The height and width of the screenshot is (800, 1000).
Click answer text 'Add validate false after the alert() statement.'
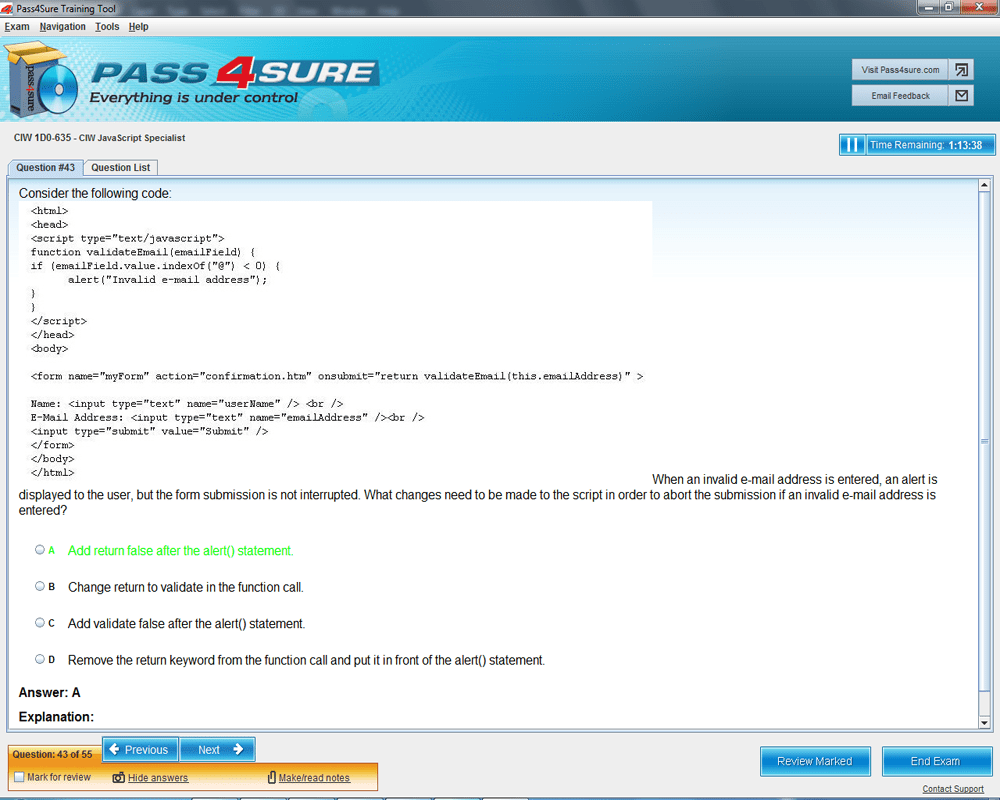pos(186,623)
